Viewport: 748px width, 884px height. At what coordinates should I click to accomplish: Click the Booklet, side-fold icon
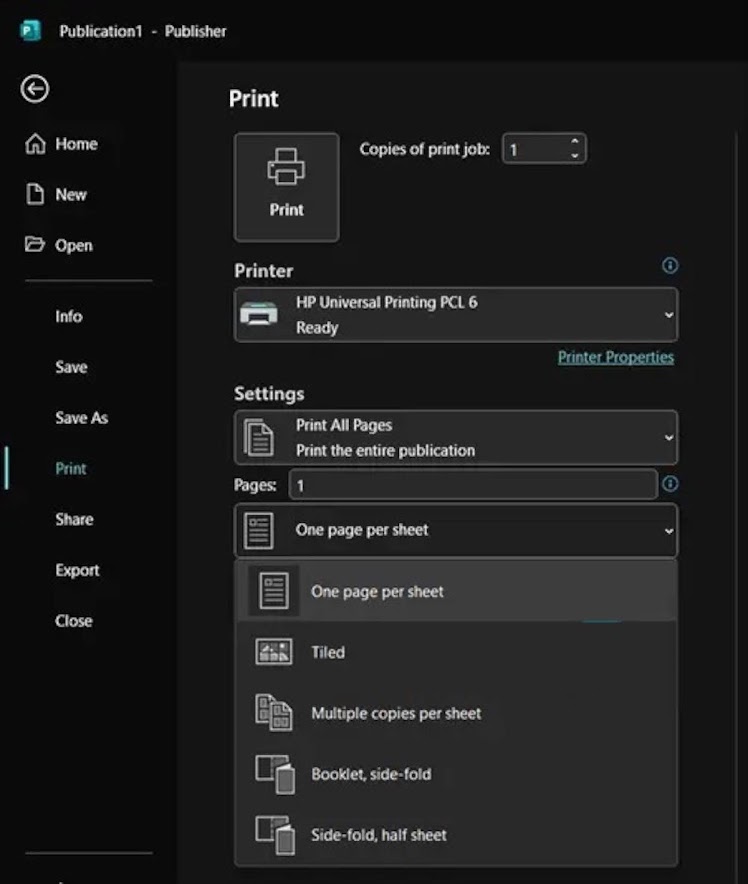(275, 774)
